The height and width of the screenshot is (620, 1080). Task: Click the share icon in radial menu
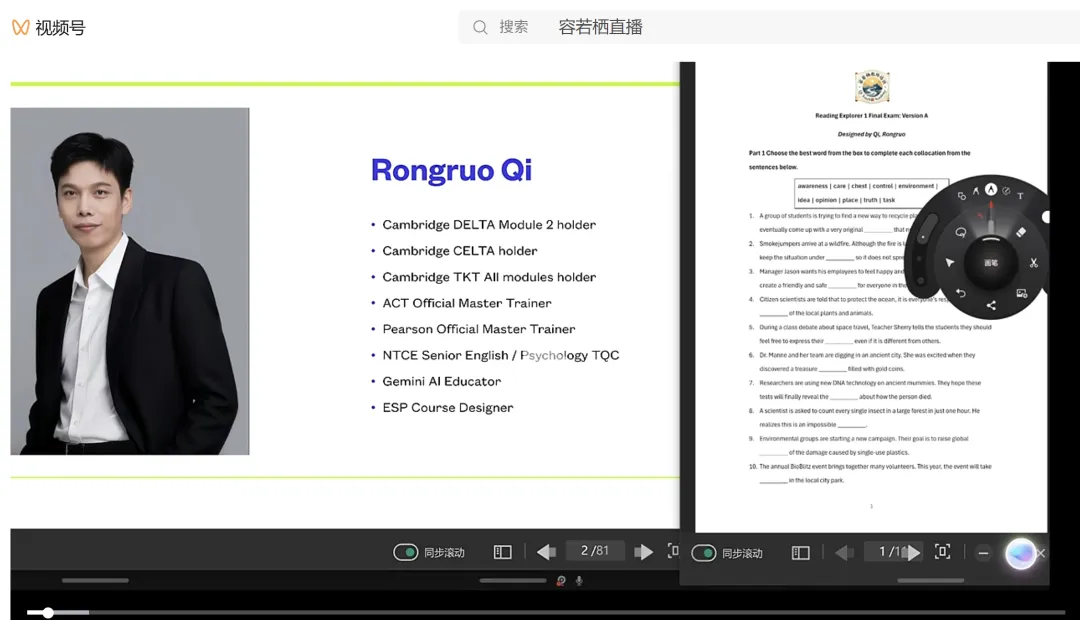coord(990,304)
